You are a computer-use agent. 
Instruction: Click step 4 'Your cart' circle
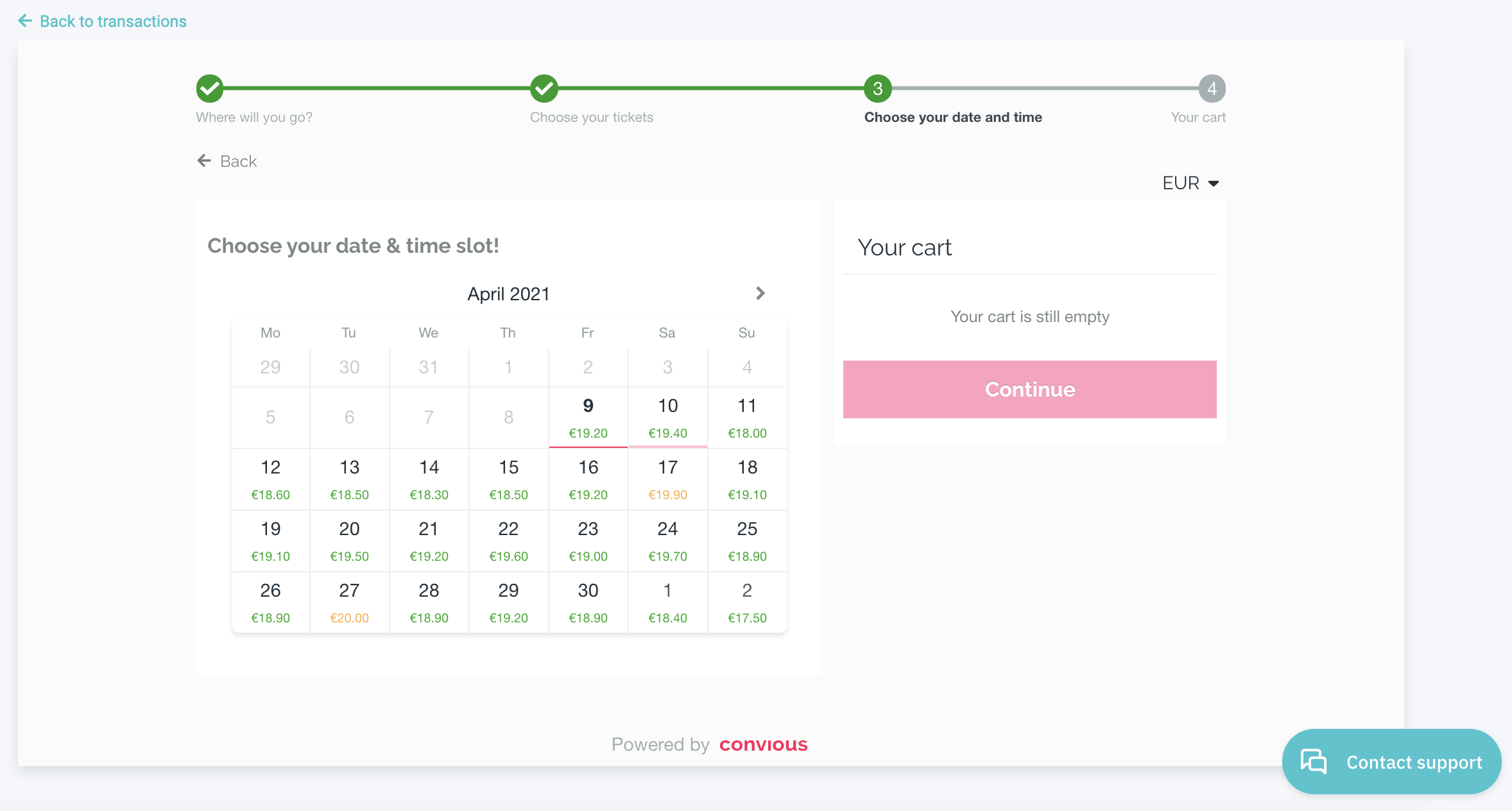[x=1212, y=89]
